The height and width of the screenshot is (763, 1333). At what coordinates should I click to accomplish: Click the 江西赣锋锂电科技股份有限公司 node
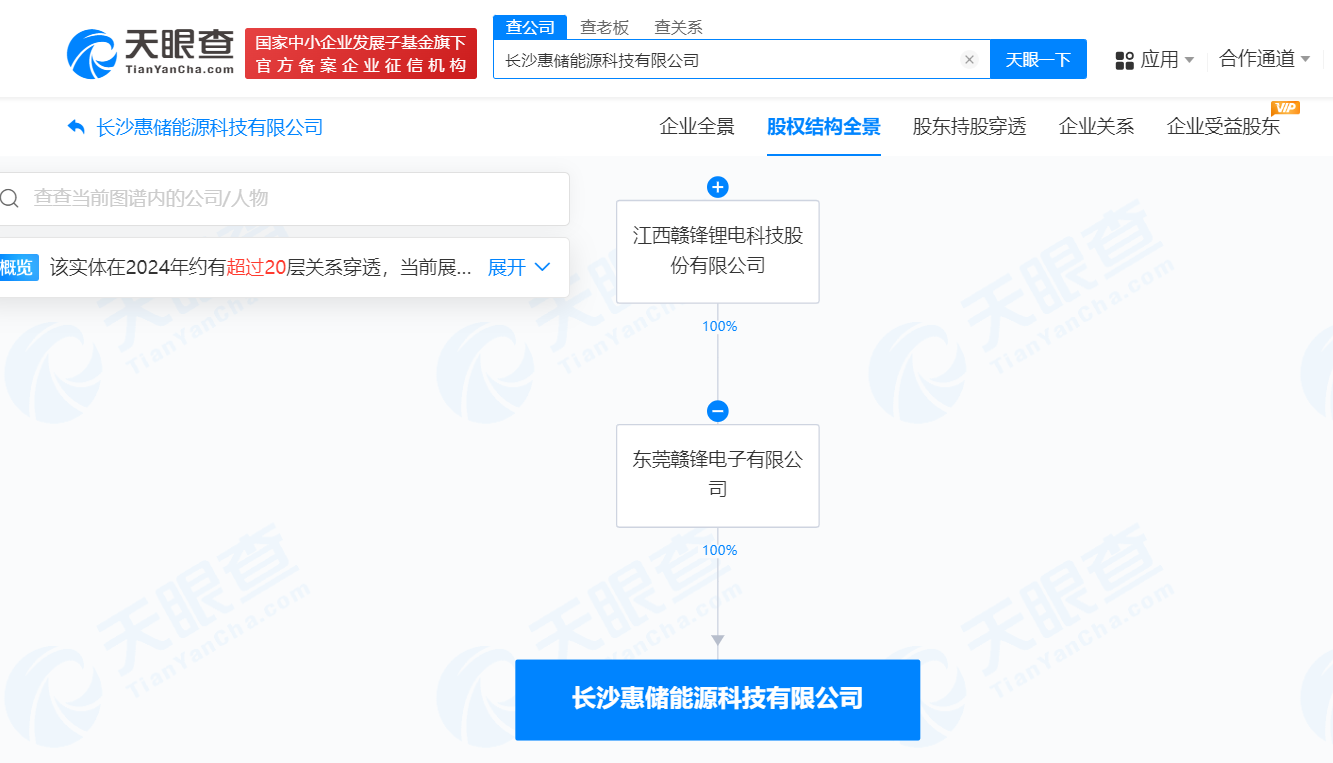tap(717, 252)
